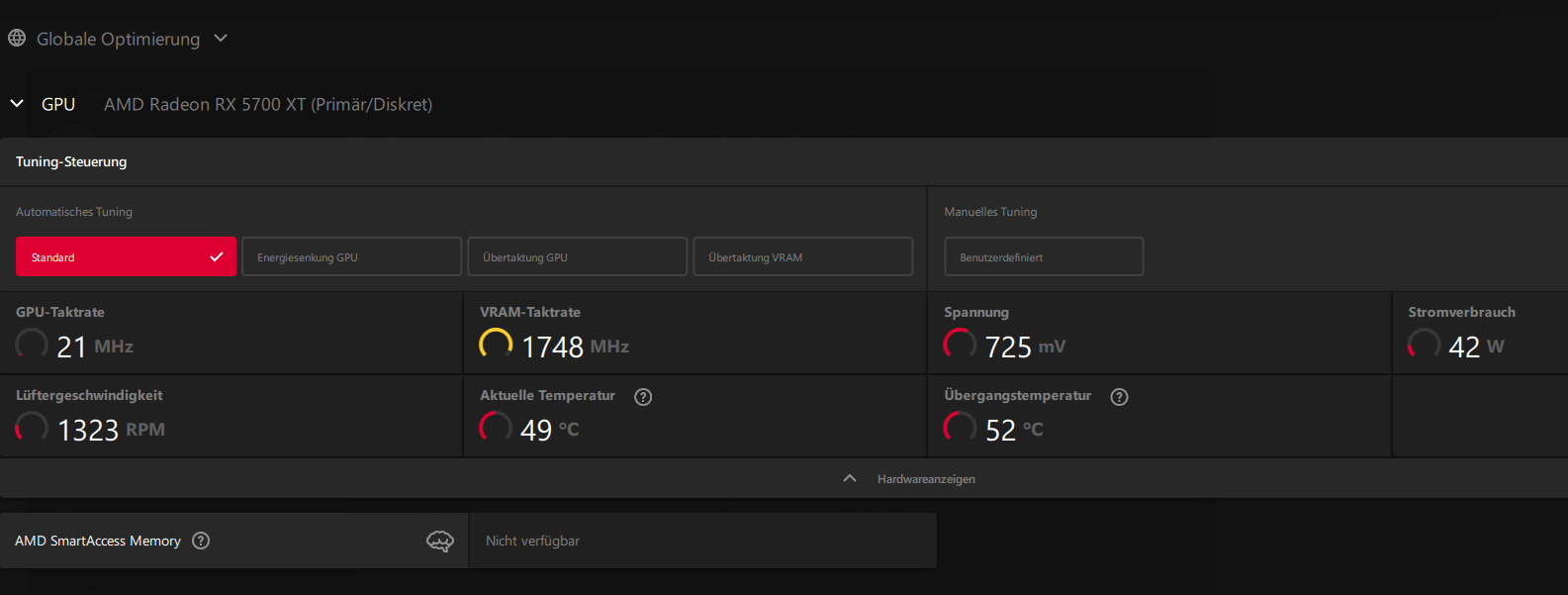This screenshot has height=595, width=1568.
Task: Click the Lüftergeschwindigkeit gauge dial
Action: tap(32, 427)
